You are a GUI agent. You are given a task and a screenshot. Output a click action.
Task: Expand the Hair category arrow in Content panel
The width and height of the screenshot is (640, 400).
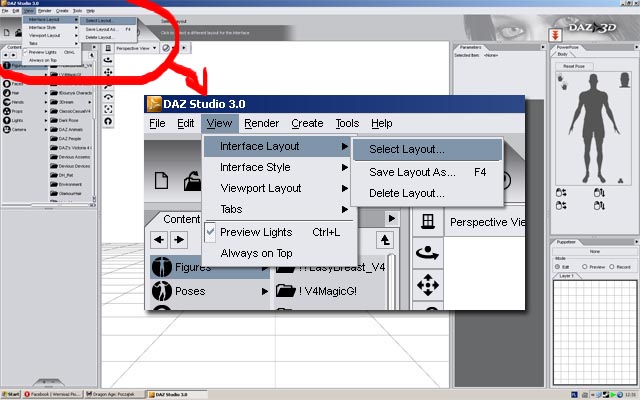coord(46,93)
